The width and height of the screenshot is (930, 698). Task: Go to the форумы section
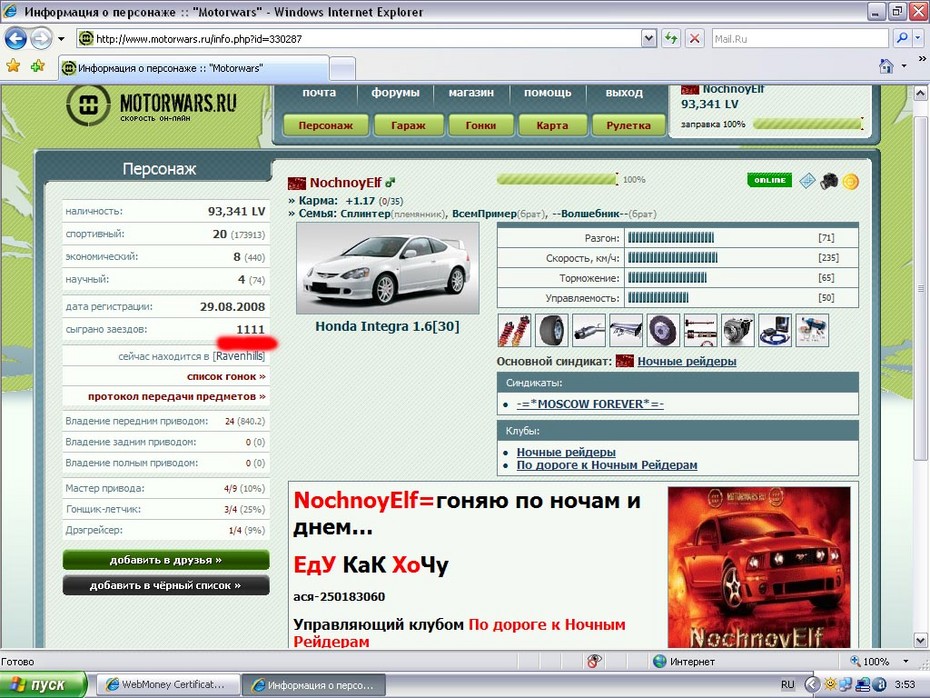pos(395,93)
